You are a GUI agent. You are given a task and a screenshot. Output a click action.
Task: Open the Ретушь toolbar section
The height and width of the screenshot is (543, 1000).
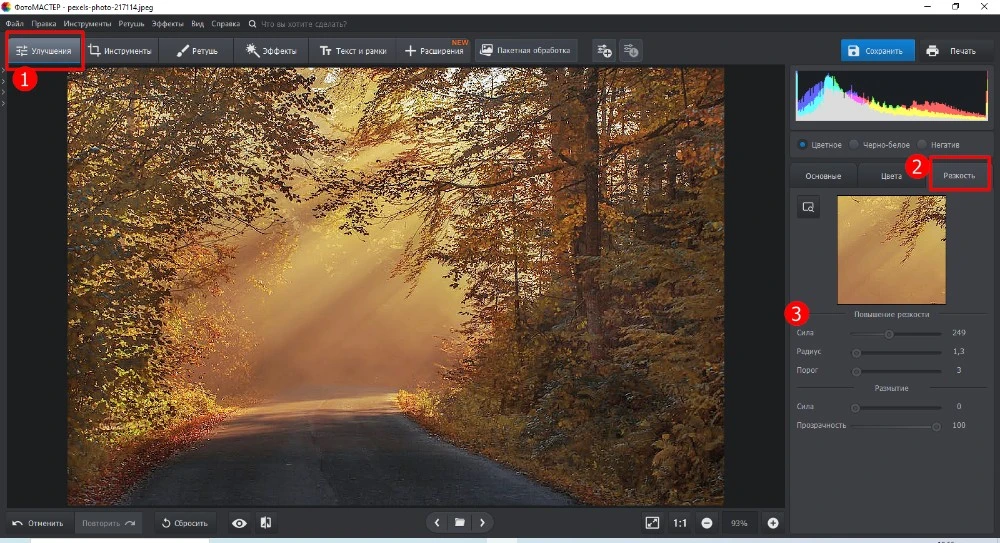(x=196, y=50)
